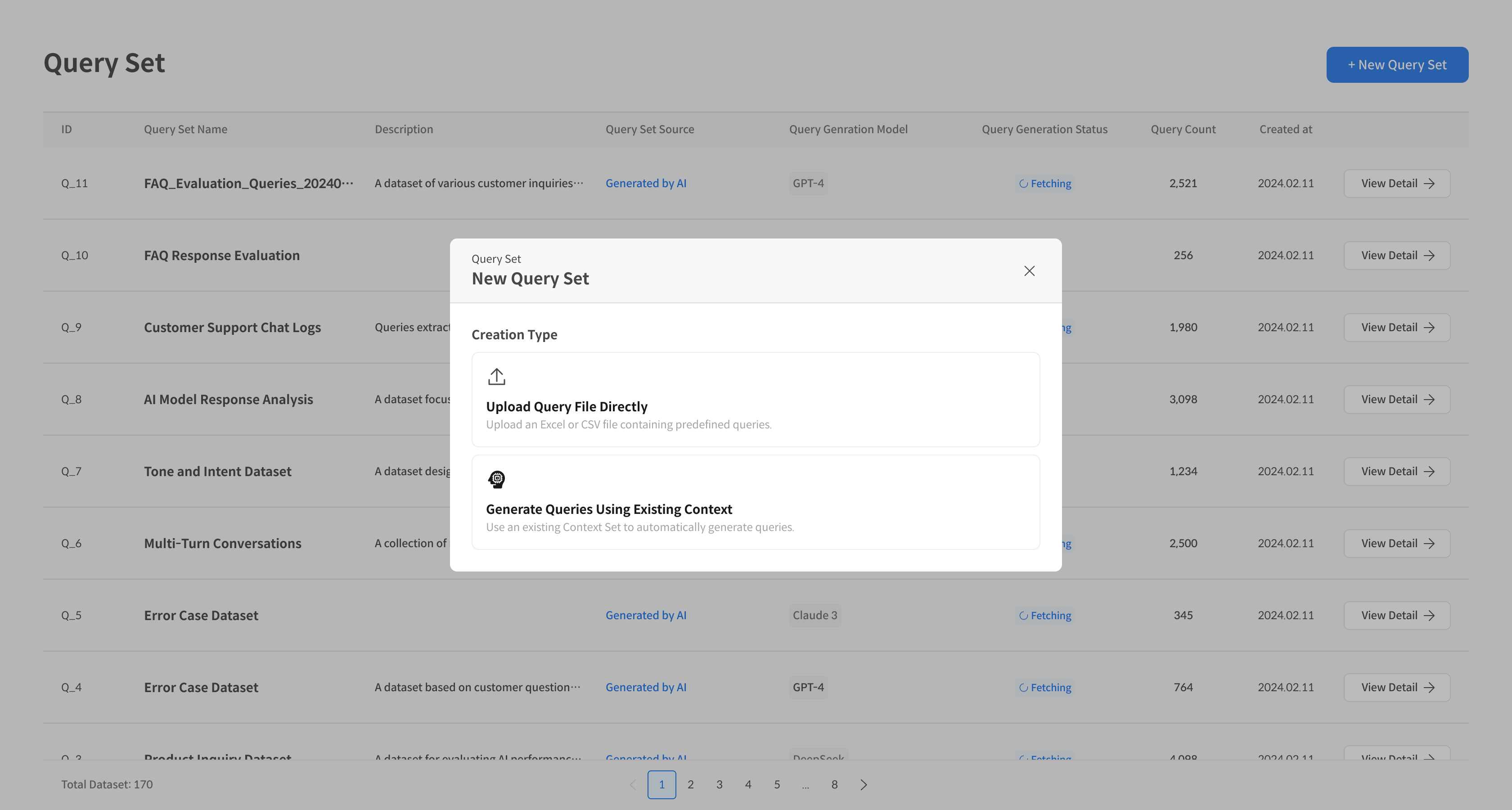Click the upload arrow icon
Screen dimensions: 1512x810
coord(496,376)
